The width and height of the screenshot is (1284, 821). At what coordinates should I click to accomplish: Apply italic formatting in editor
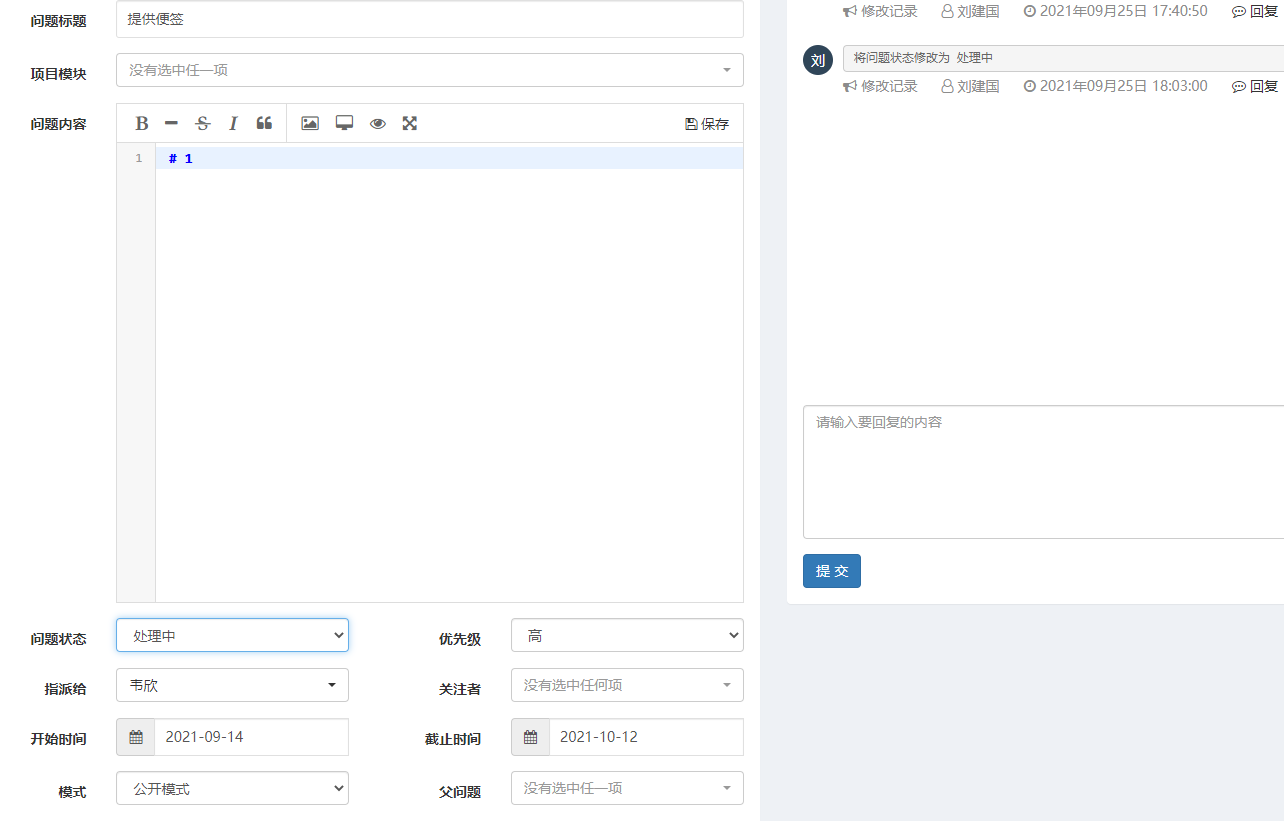point(233,123)
